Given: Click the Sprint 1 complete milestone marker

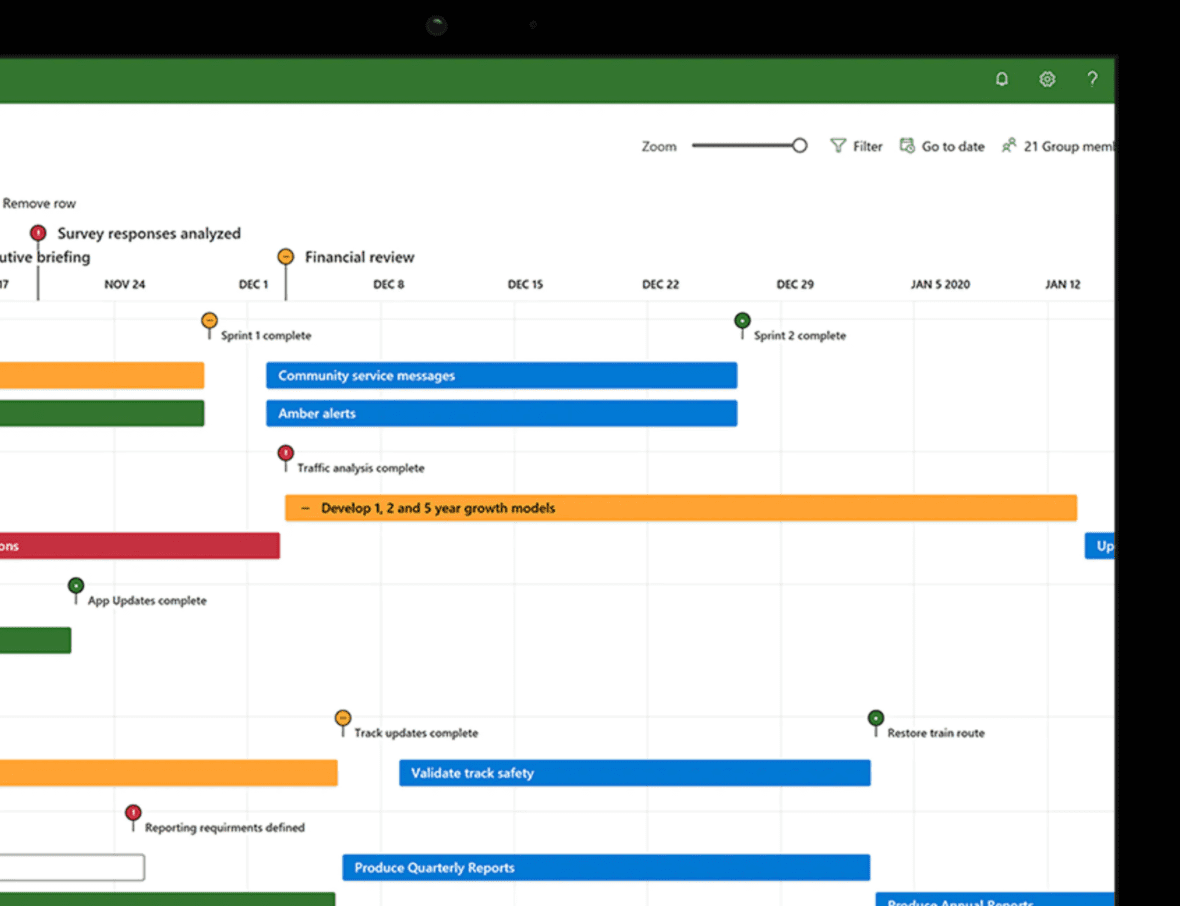Looking at the screenshot, I should click(209, 322).
